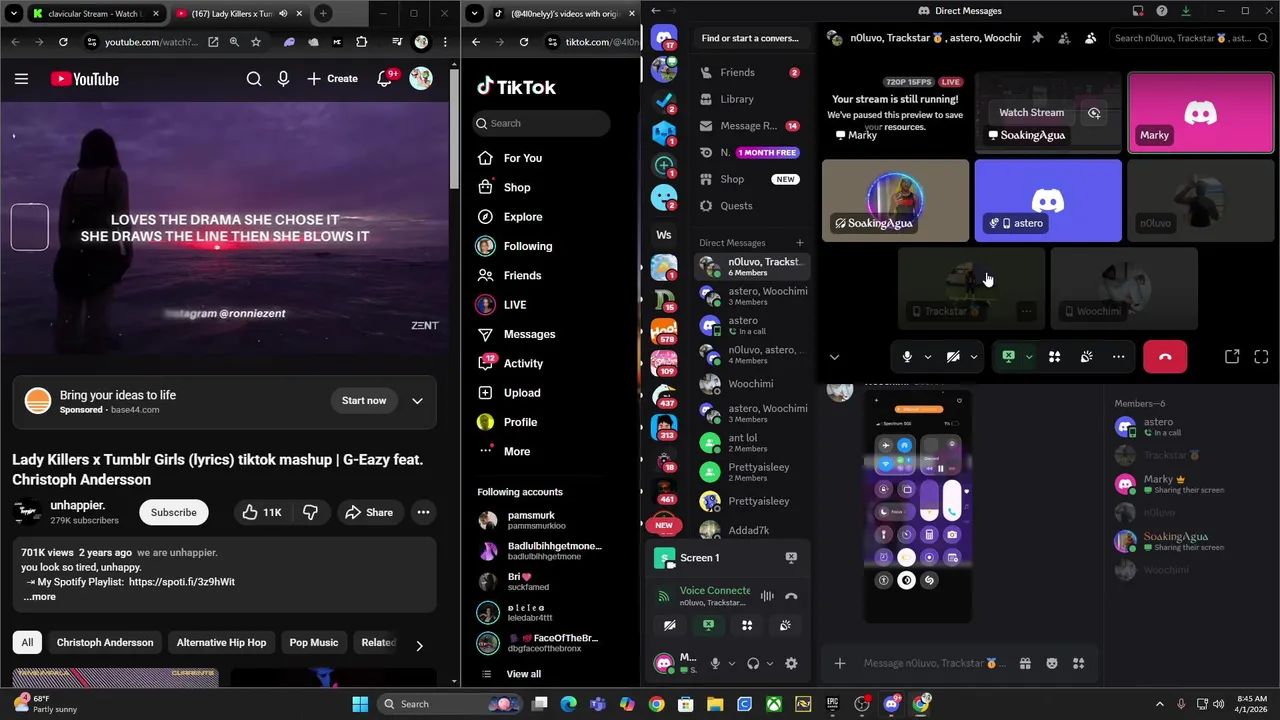Stop screen sharing in call control bar
This screenshot has height=720, width=1280.
[x=1008, y=357]
